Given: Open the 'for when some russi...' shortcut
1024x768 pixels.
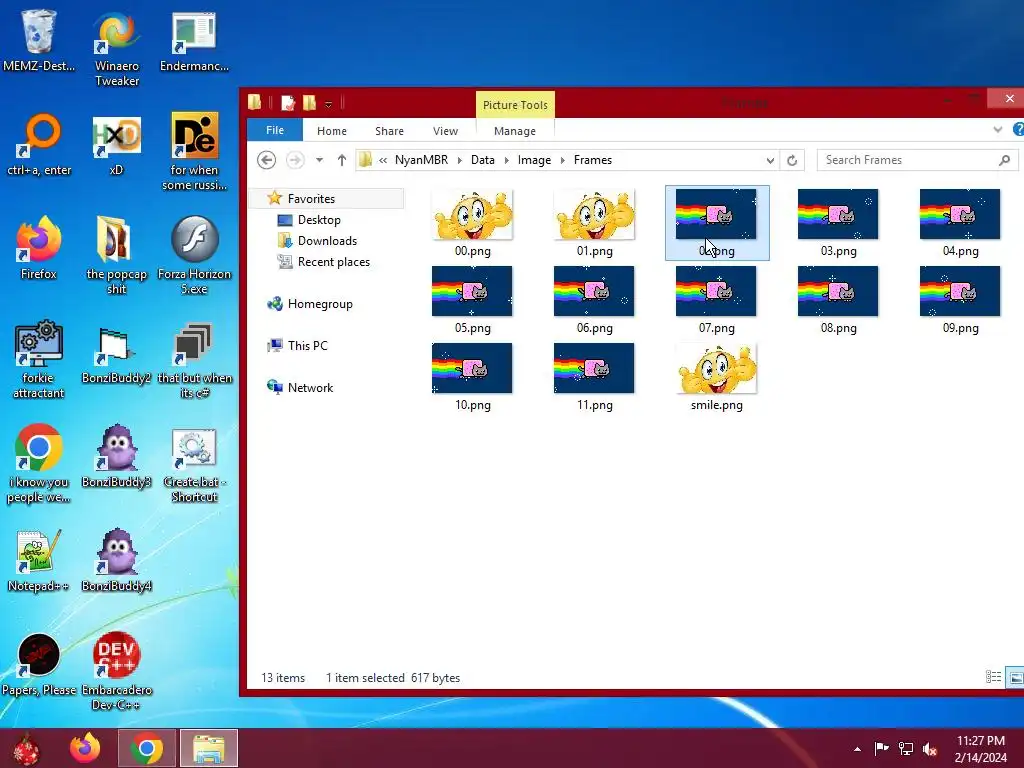Looking at the screenshot, I should (x=194, y=152).
